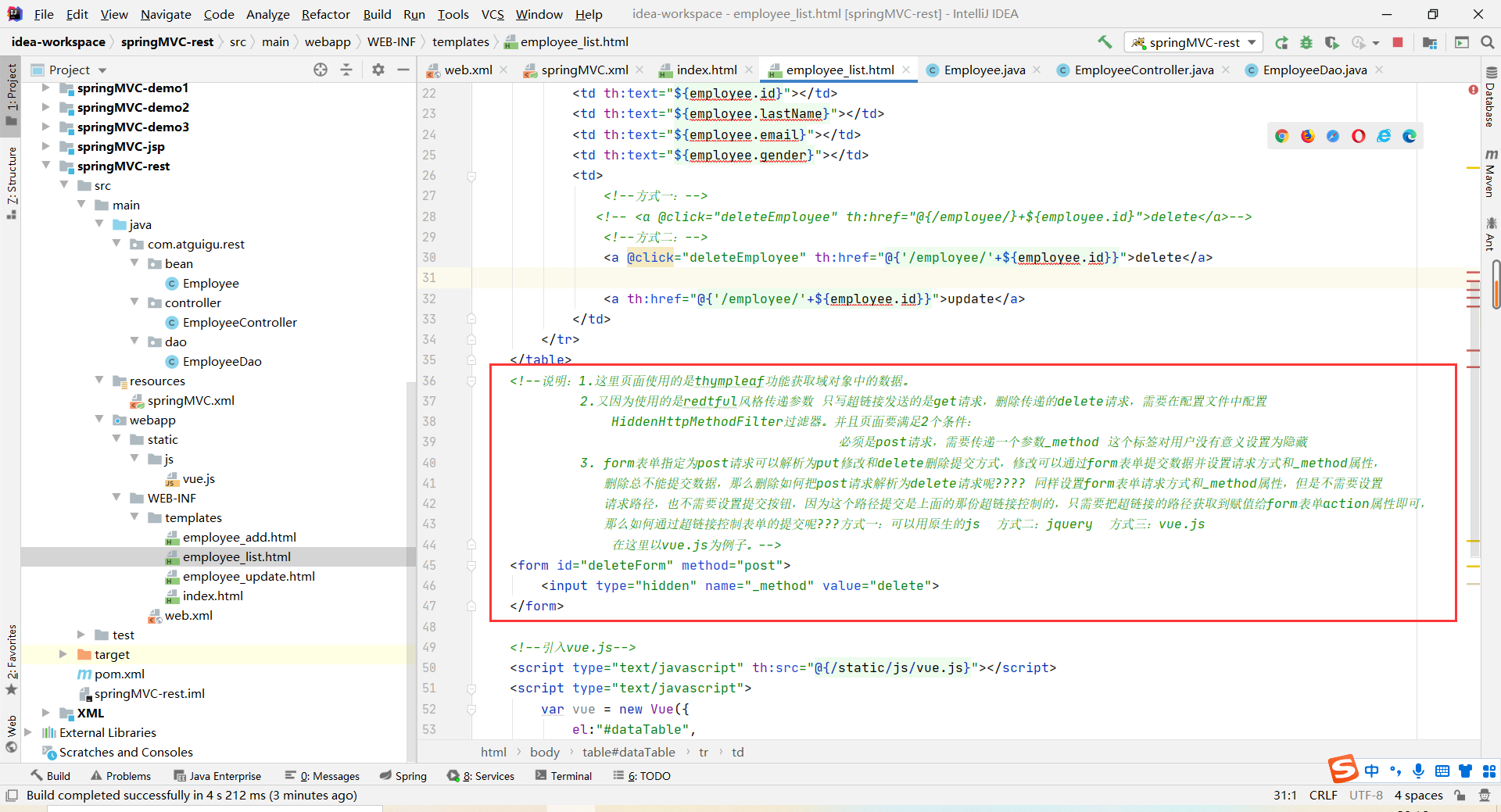This screenshot has height=812, width=1501.
Task: Toggle the 1: Project side panel
Action: [11, 94]
